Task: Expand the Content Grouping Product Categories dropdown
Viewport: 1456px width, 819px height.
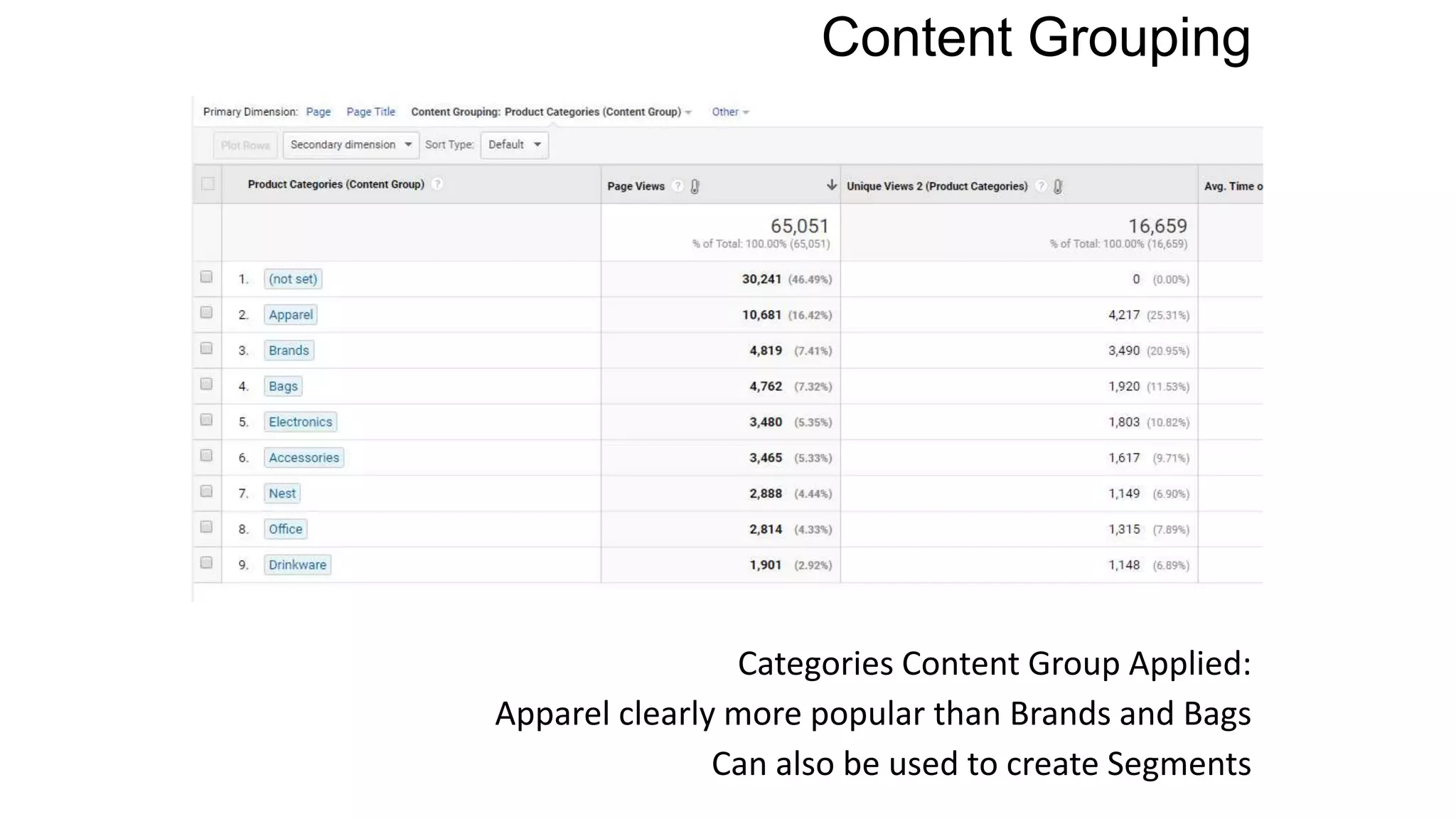Action: point(551,112)
